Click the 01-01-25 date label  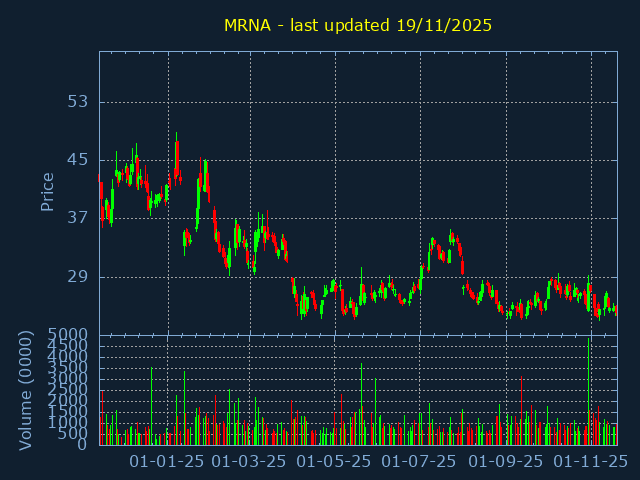pos(168,462)
